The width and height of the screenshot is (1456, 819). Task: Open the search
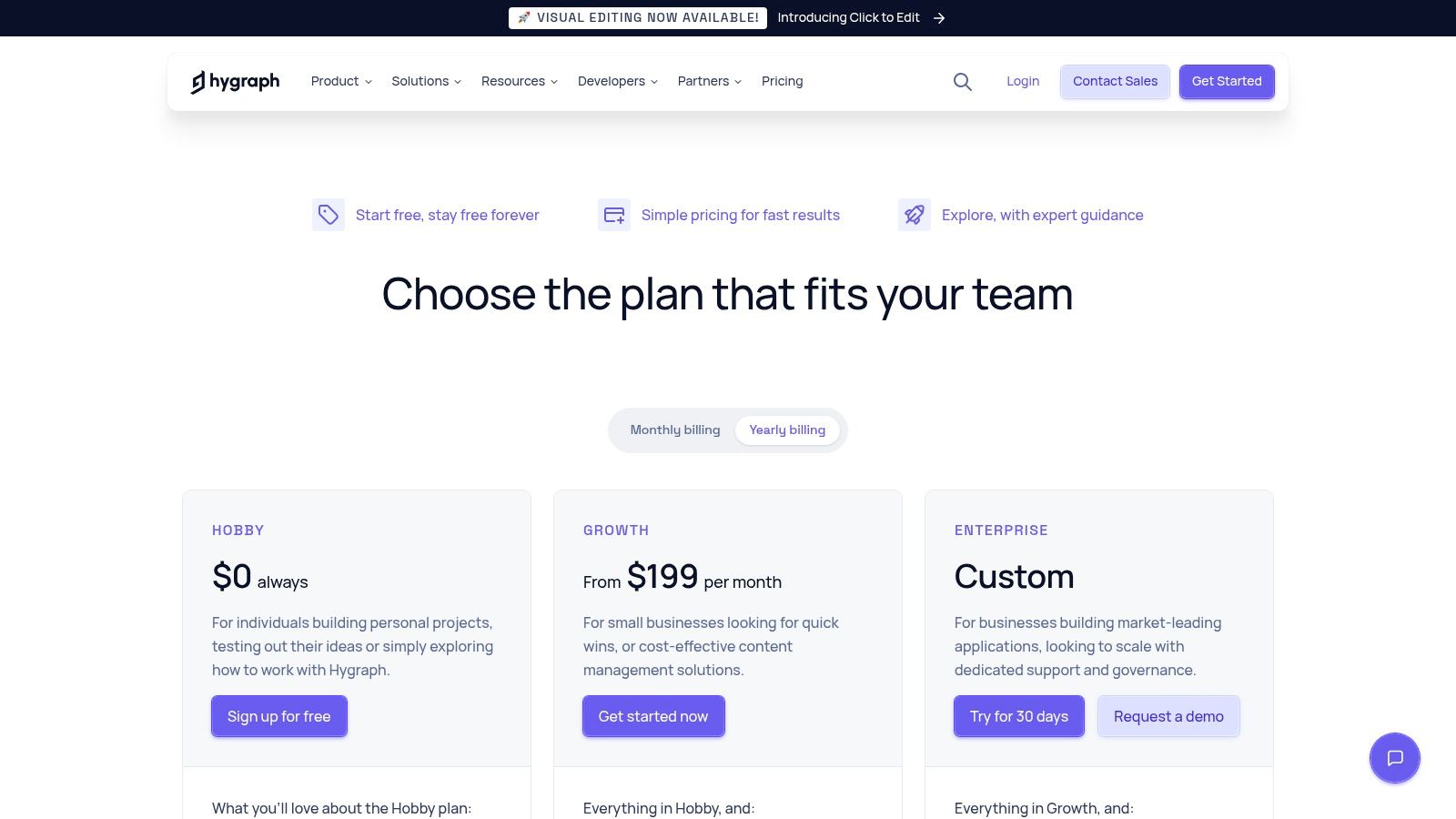tap(962, 82)
